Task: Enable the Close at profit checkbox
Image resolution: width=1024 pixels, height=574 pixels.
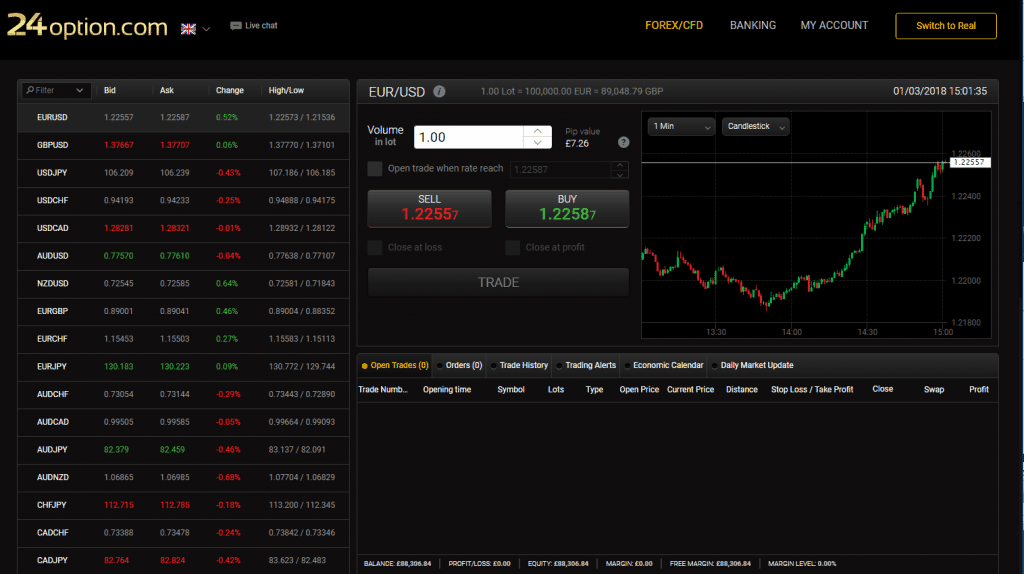Action: [x=513, y=247]
